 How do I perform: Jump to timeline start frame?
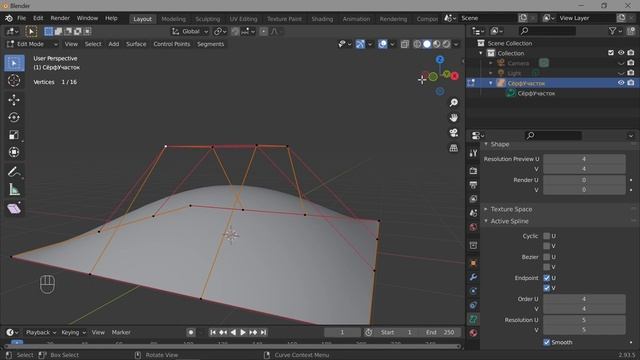(x=213, y=333)
